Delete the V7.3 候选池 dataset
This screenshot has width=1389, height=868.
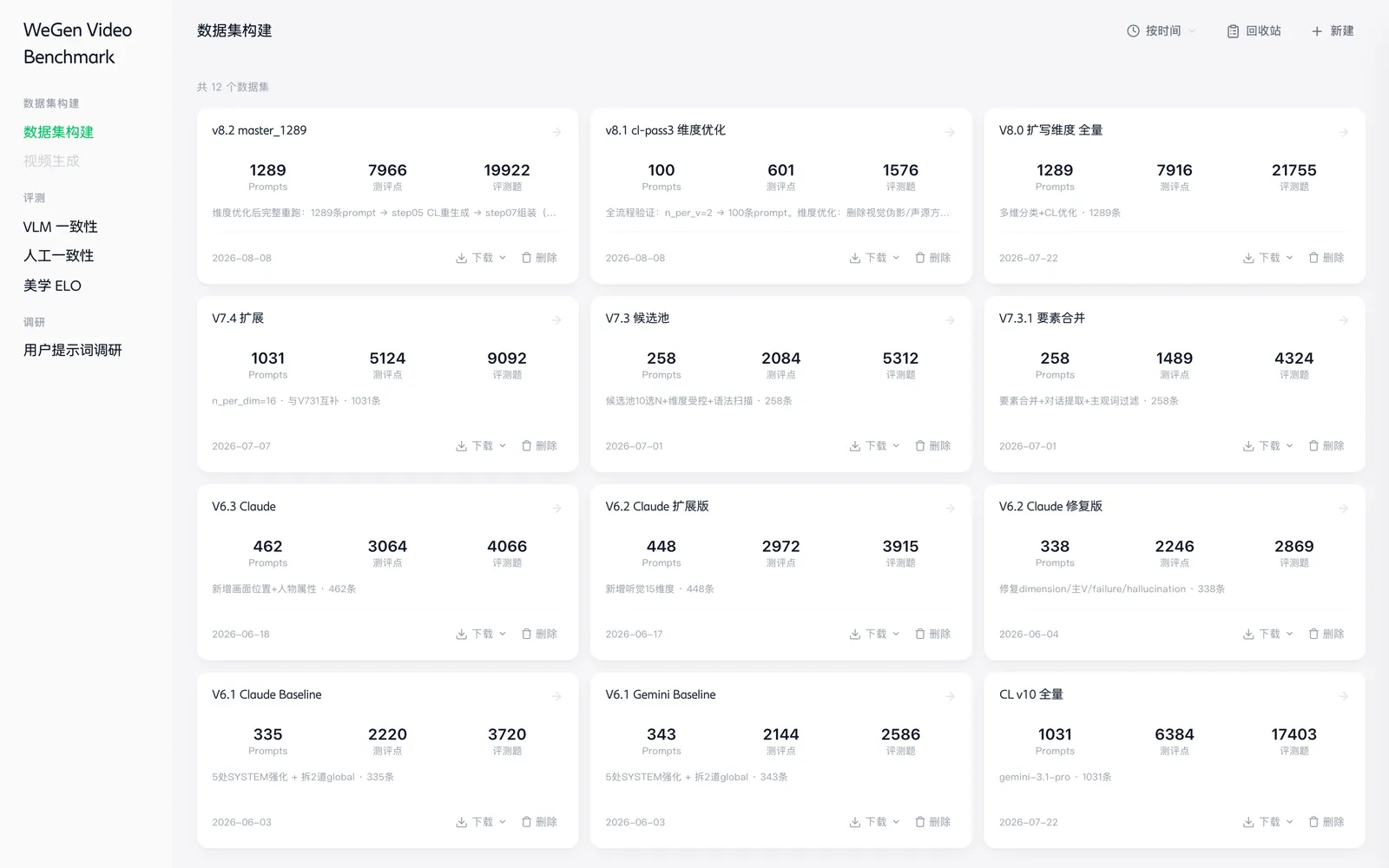pos(932,446)
